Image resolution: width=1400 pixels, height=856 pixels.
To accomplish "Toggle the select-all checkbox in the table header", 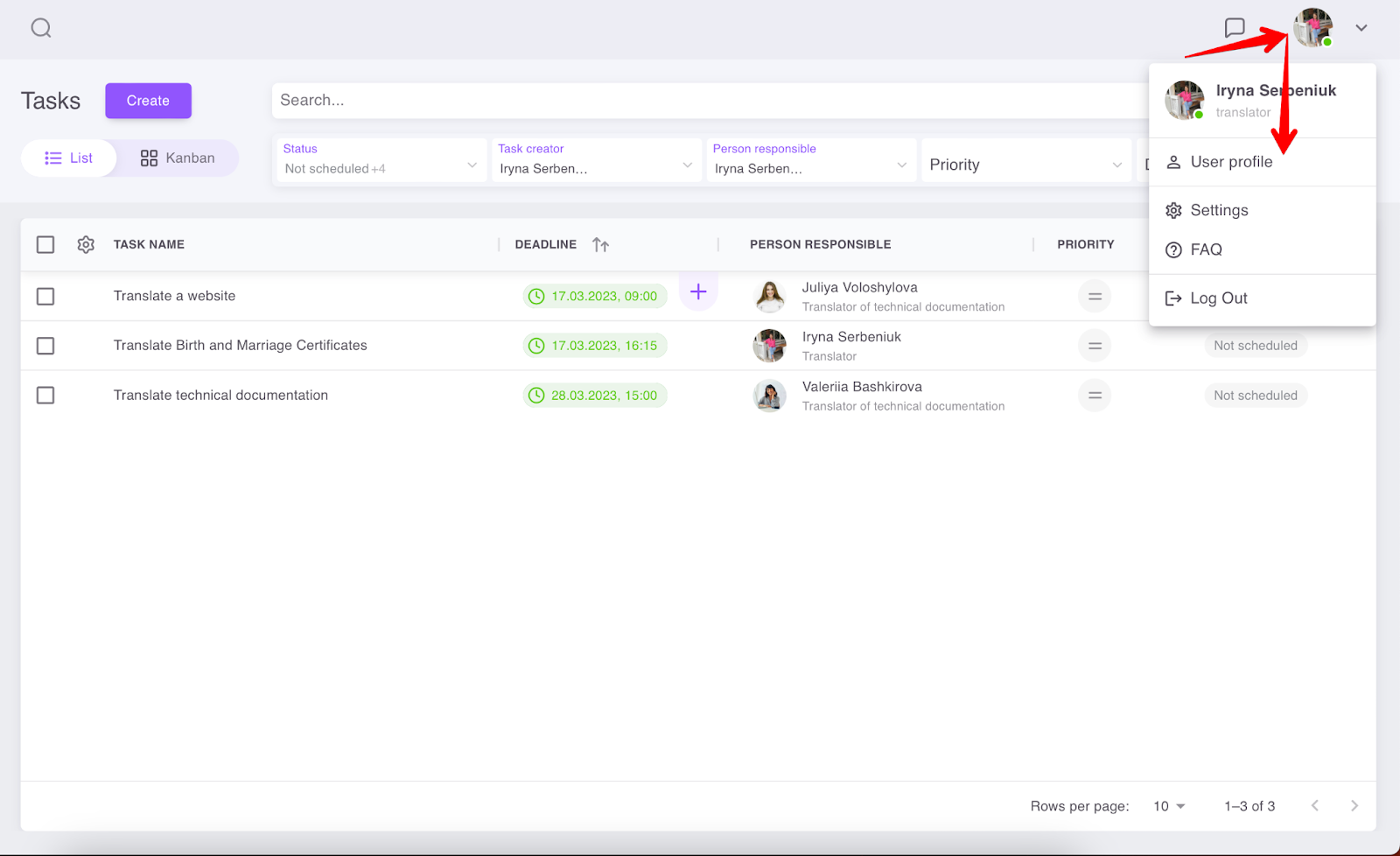I will pyautogui.click(x=45, y=245).
